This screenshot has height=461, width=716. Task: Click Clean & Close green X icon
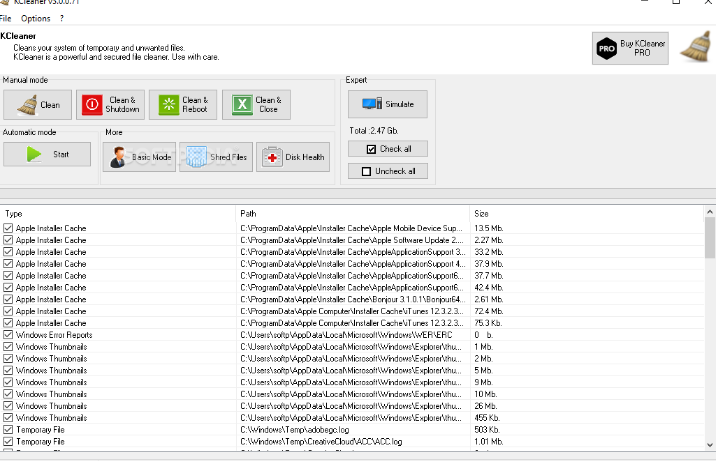pyautogui.click(x=242, y=105)
